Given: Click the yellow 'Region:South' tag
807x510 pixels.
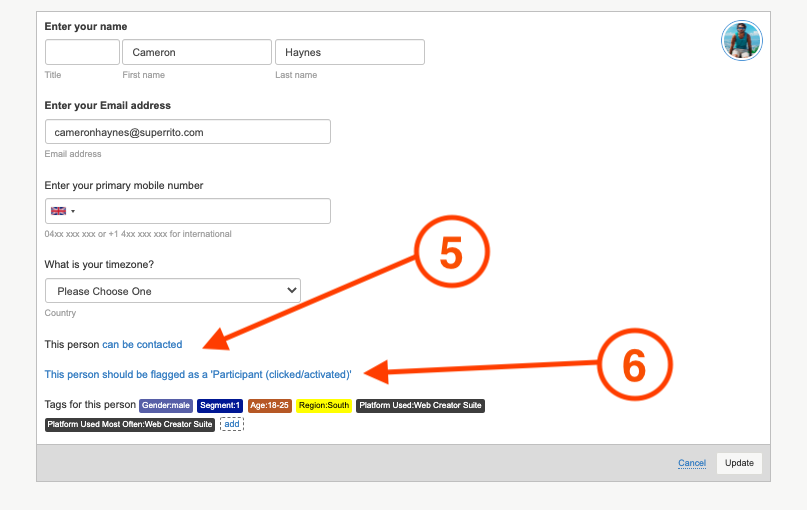Looking at the screenshot, I should (x=324, y=405).
